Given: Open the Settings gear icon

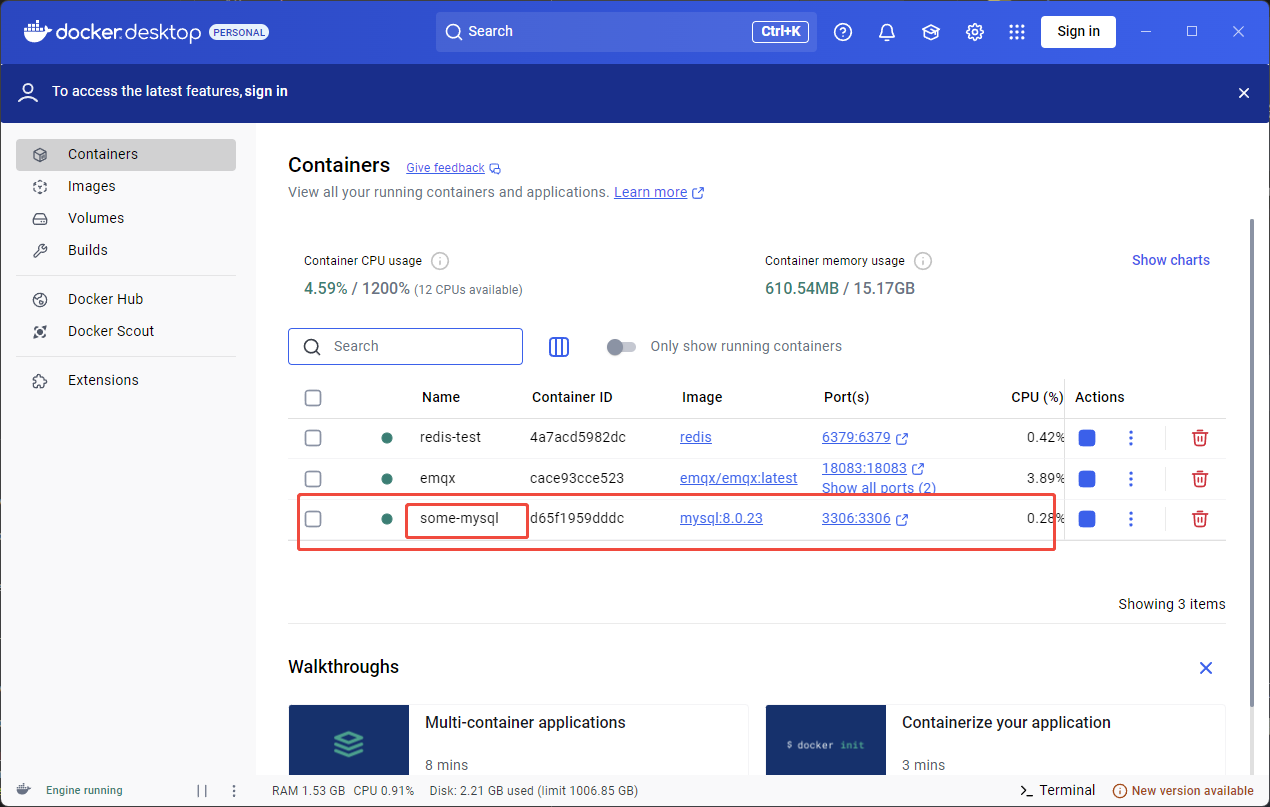Looking at the screenshot, I should [x=975, y=32].
